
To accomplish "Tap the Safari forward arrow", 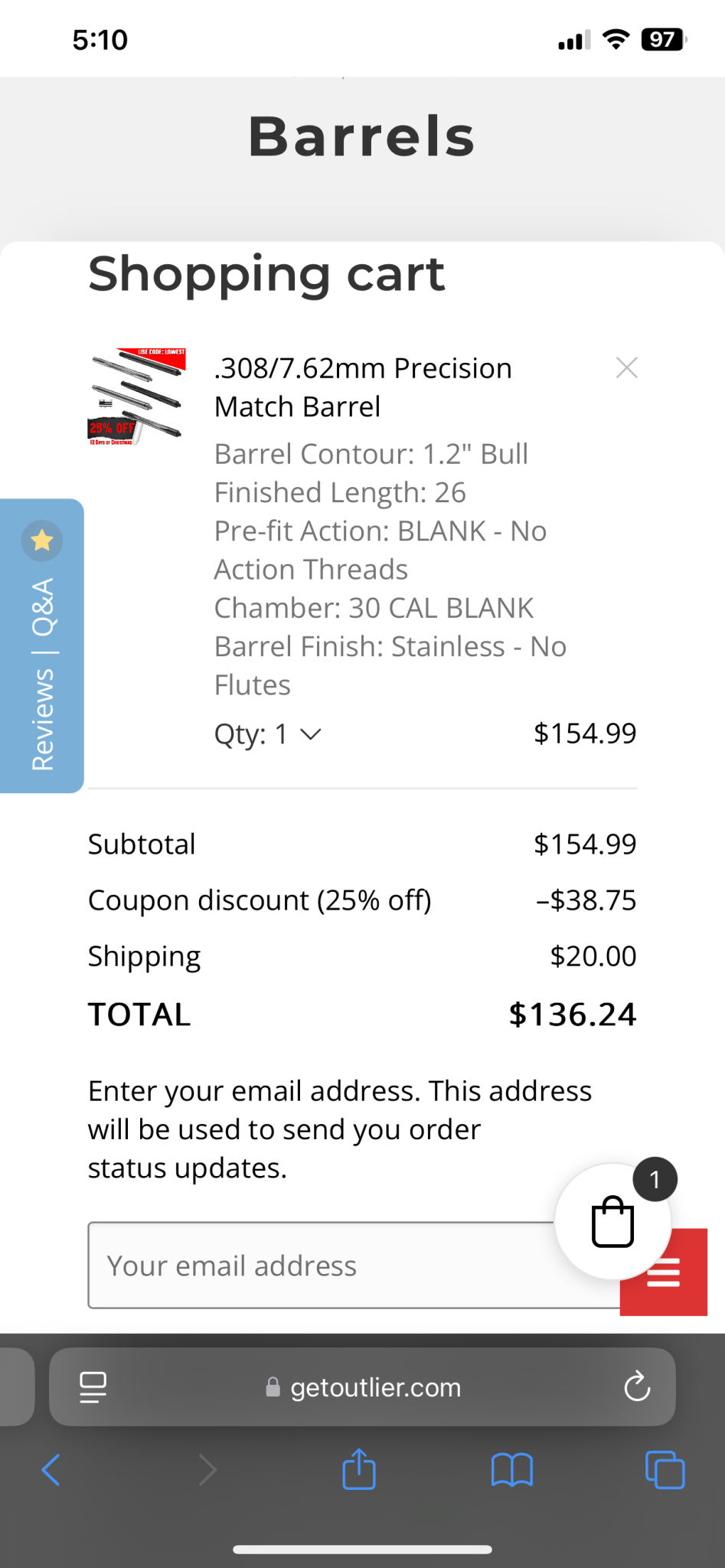I will 207,1469.
